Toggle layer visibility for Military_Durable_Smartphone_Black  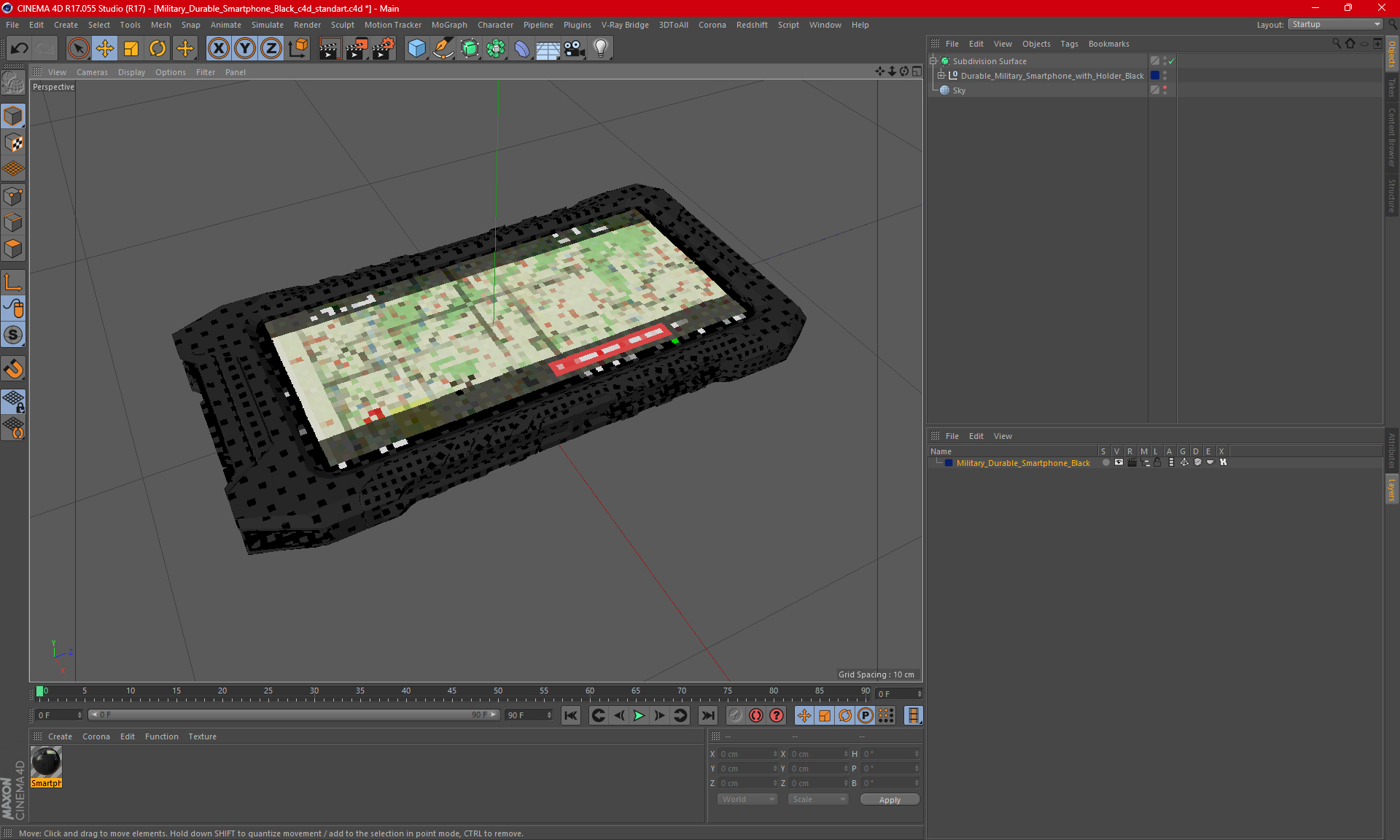(1119, 462)
